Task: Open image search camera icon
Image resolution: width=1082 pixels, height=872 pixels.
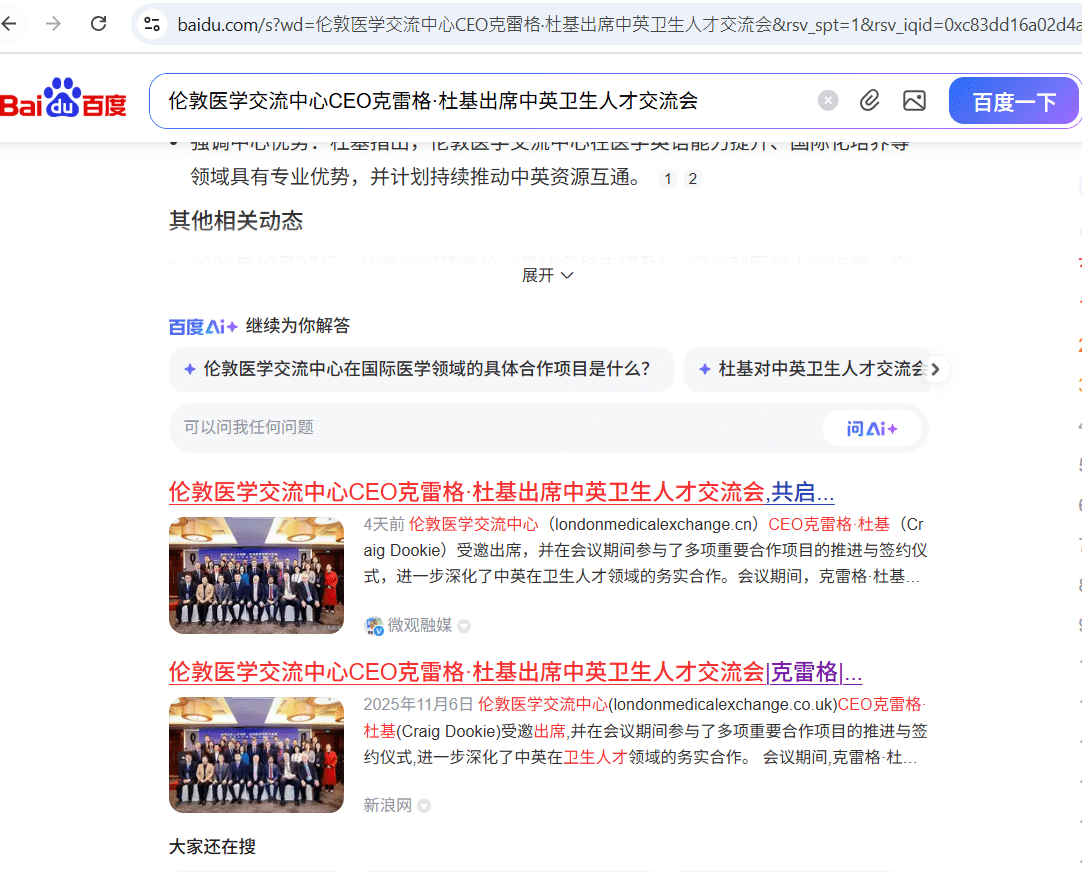Action: click(x=914, y=100)
